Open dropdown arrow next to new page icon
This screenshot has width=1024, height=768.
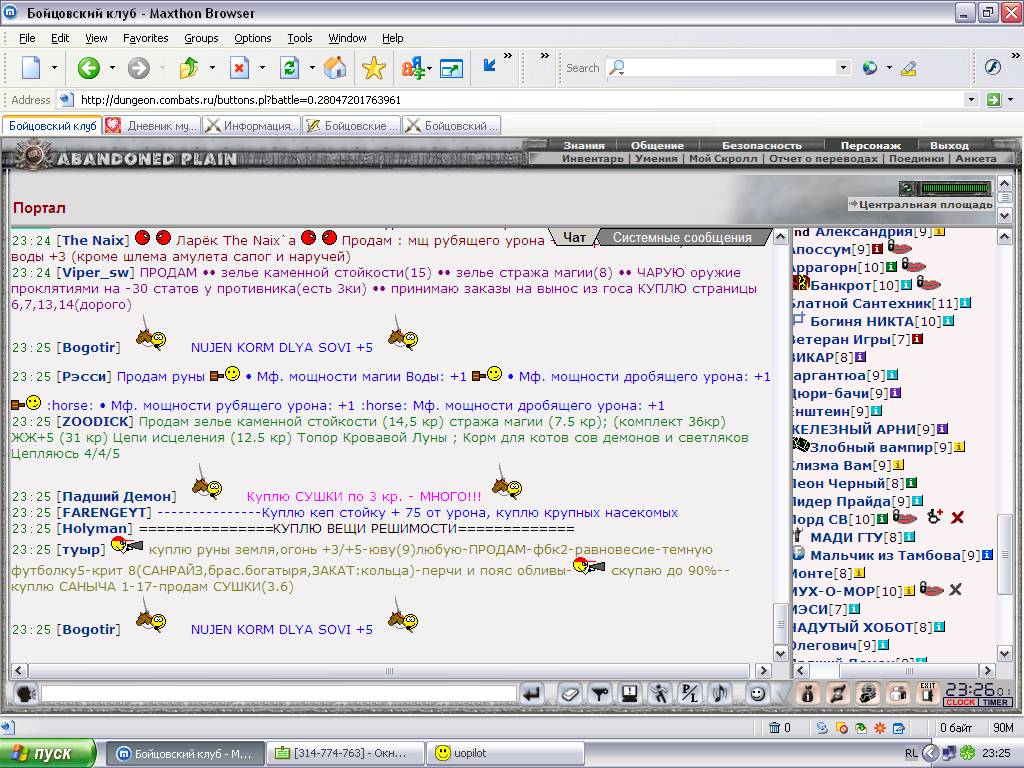[54, 67]
